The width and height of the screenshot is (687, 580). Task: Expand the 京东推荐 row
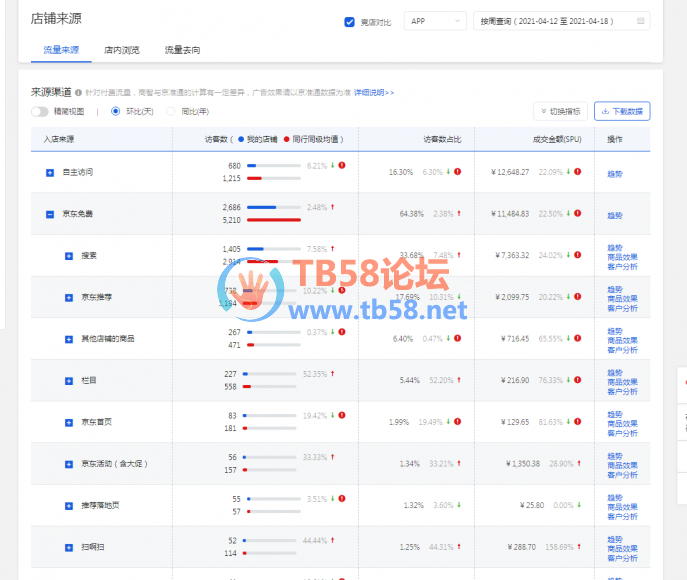coord(69,298)
